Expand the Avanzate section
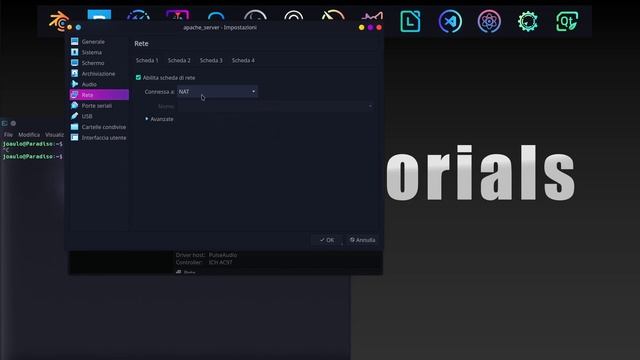Screen dimensions: 640x360 (x=159, y=119)
